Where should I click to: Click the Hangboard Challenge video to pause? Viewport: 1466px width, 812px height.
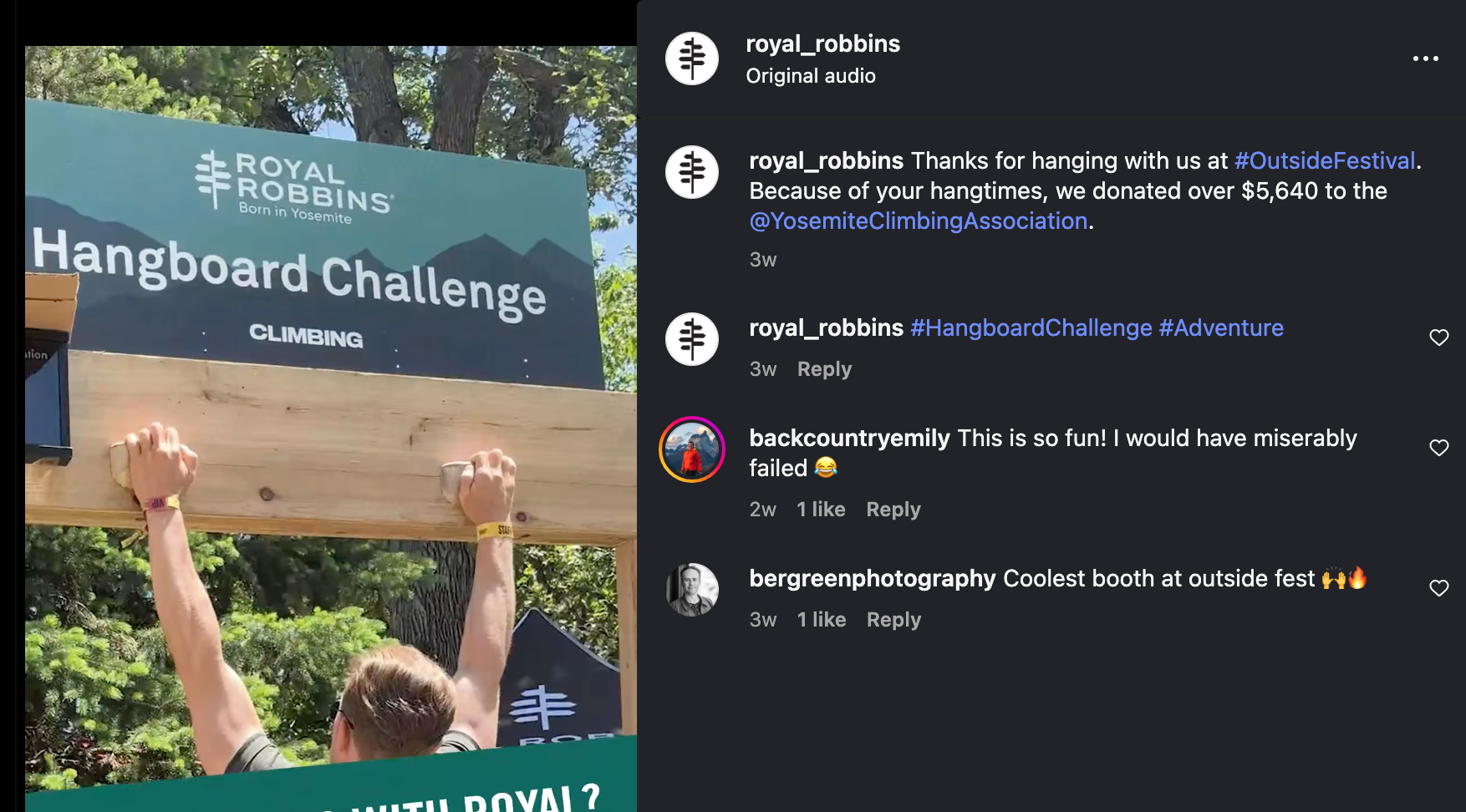tap(331, 429)
